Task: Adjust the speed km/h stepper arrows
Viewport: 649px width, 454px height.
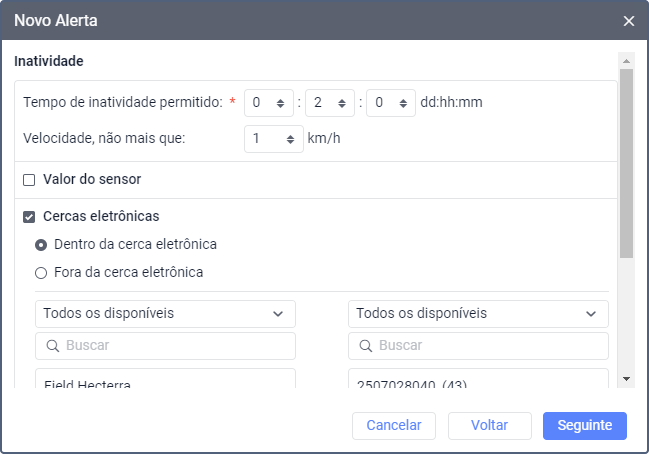Action: tap(291, 139)
